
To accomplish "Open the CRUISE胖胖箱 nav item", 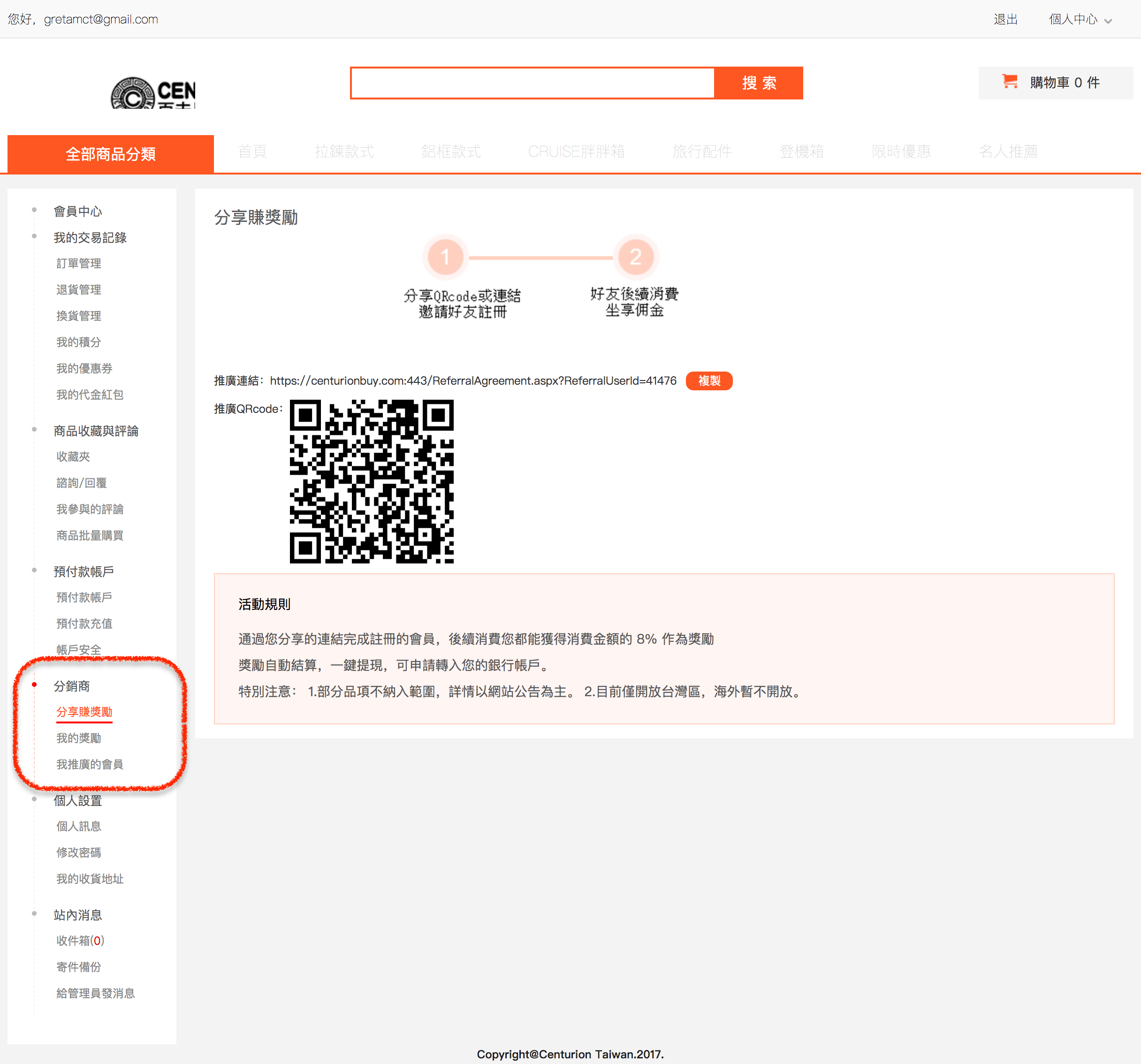I will pos(576,152).
